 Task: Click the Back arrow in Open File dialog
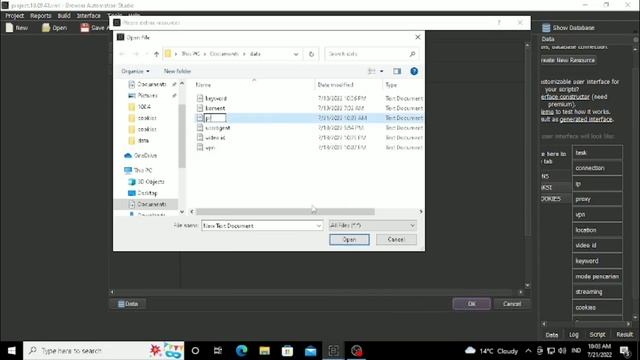pyautogui.click(x=122, y=54)
